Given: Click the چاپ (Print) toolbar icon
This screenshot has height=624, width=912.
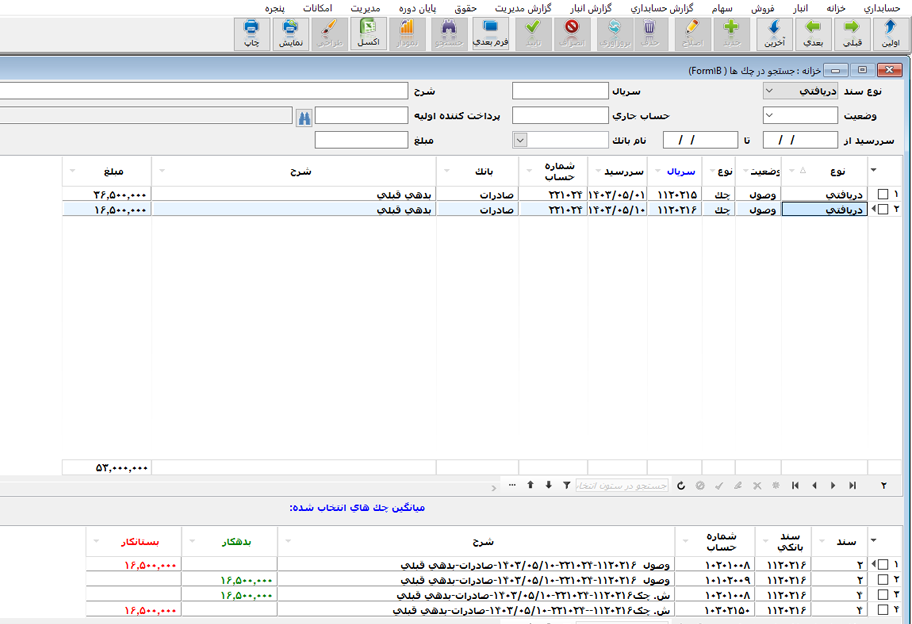Looking at the screenshot, I should (x=252, y=34).
